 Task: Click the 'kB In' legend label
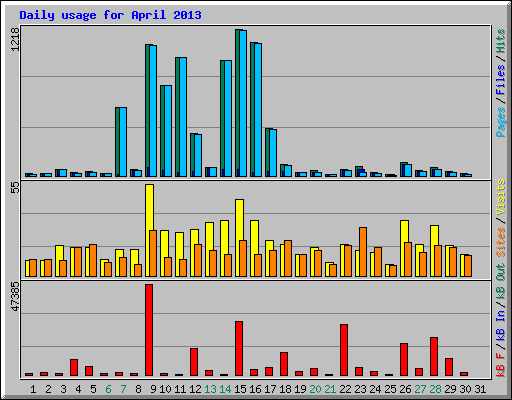tap(500, 325)
